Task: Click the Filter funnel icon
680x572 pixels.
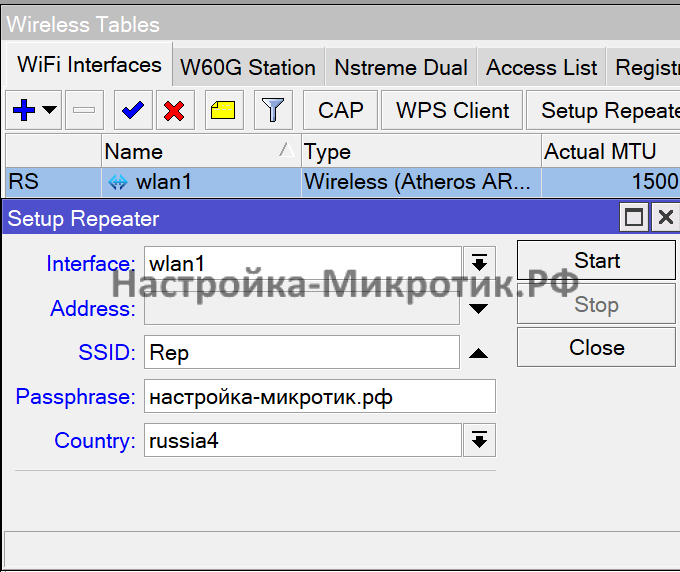Action: (273, 110)
